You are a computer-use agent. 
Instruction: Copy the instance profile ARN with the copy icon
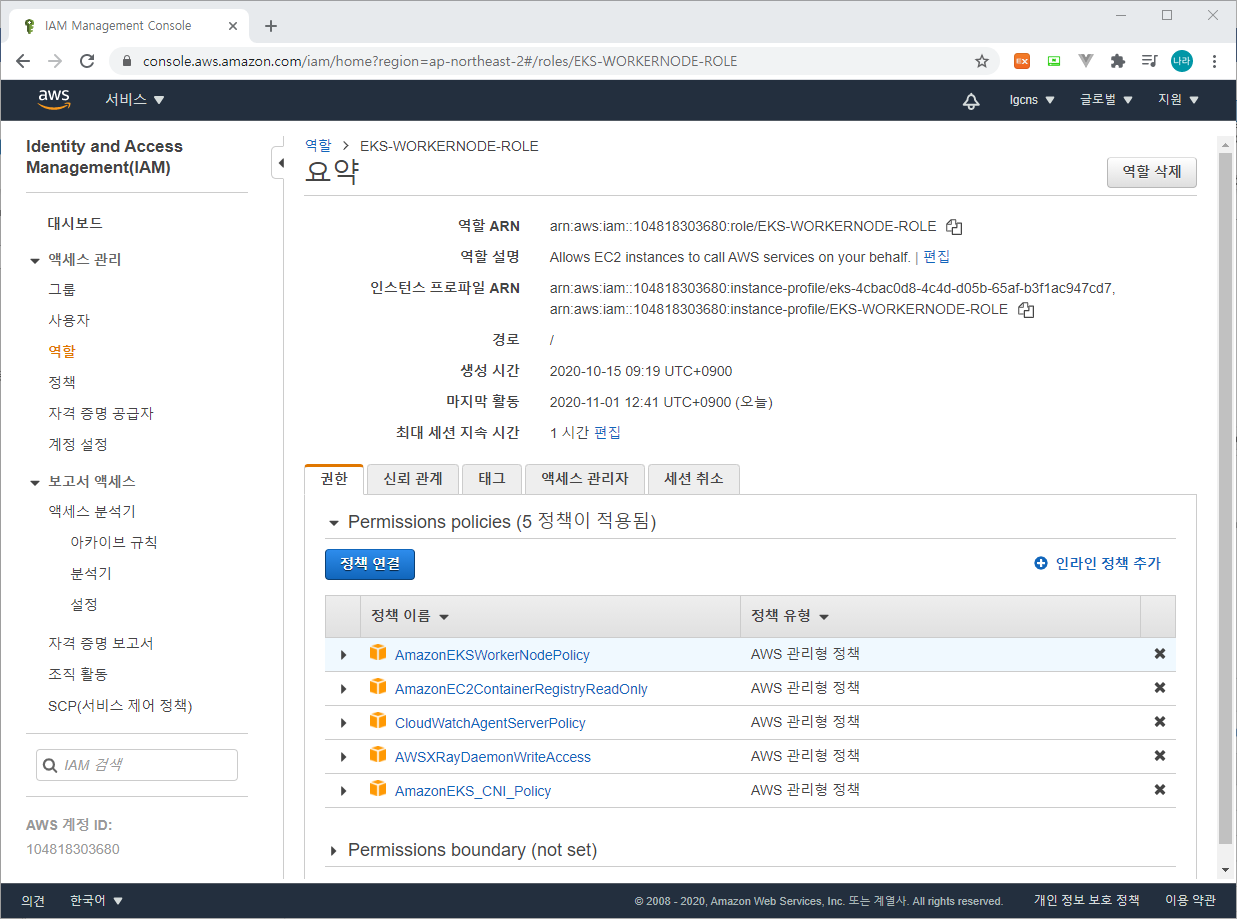tap(1025, 310)
